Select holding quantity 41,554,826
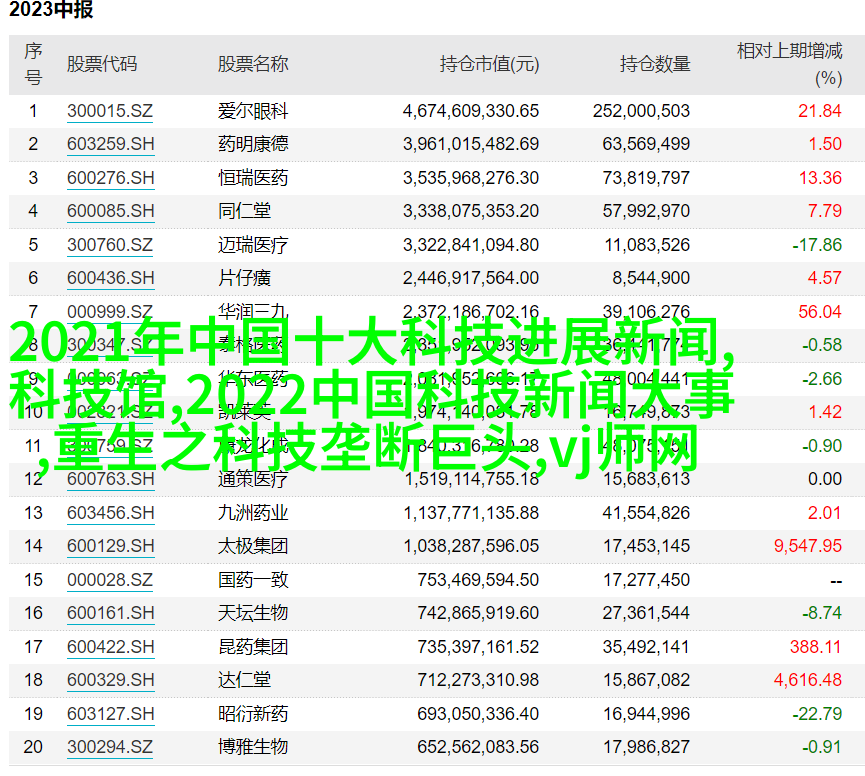865x776 pixels. (x=646, y=513)
